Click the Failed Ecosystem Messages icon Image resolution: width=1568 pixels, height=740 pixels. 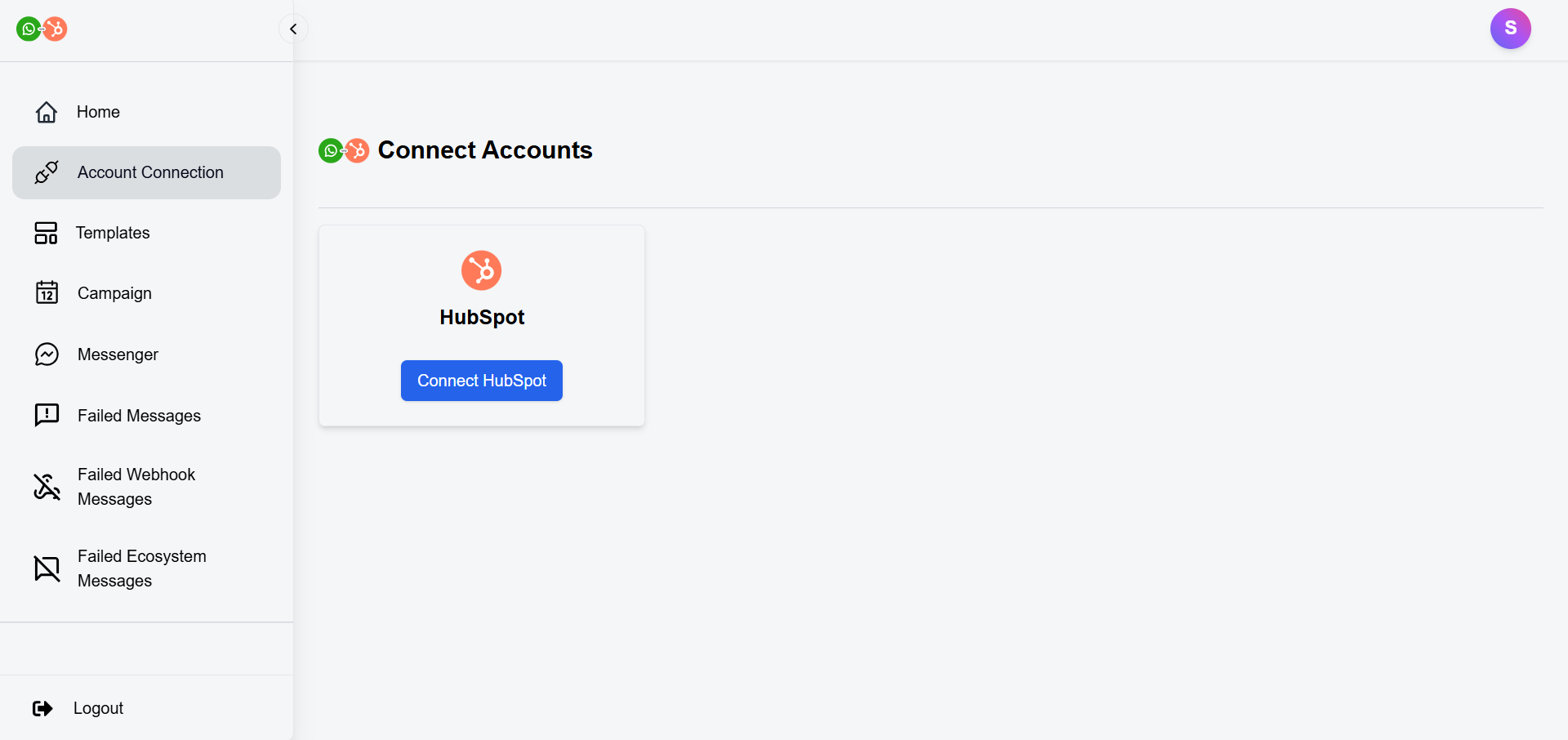coord(47,568)
